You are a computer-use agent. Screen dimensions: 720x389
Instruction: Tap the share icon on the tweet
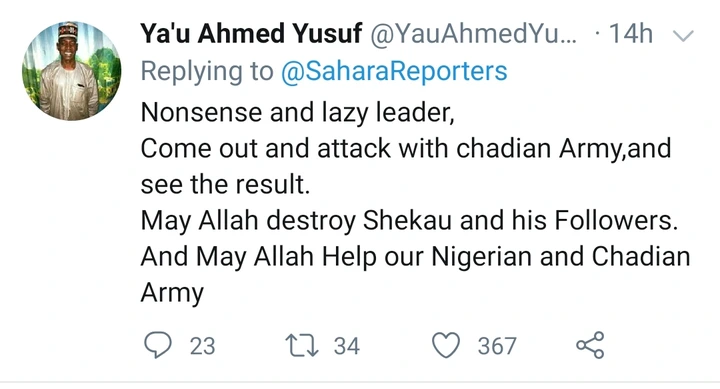(591, 345)
